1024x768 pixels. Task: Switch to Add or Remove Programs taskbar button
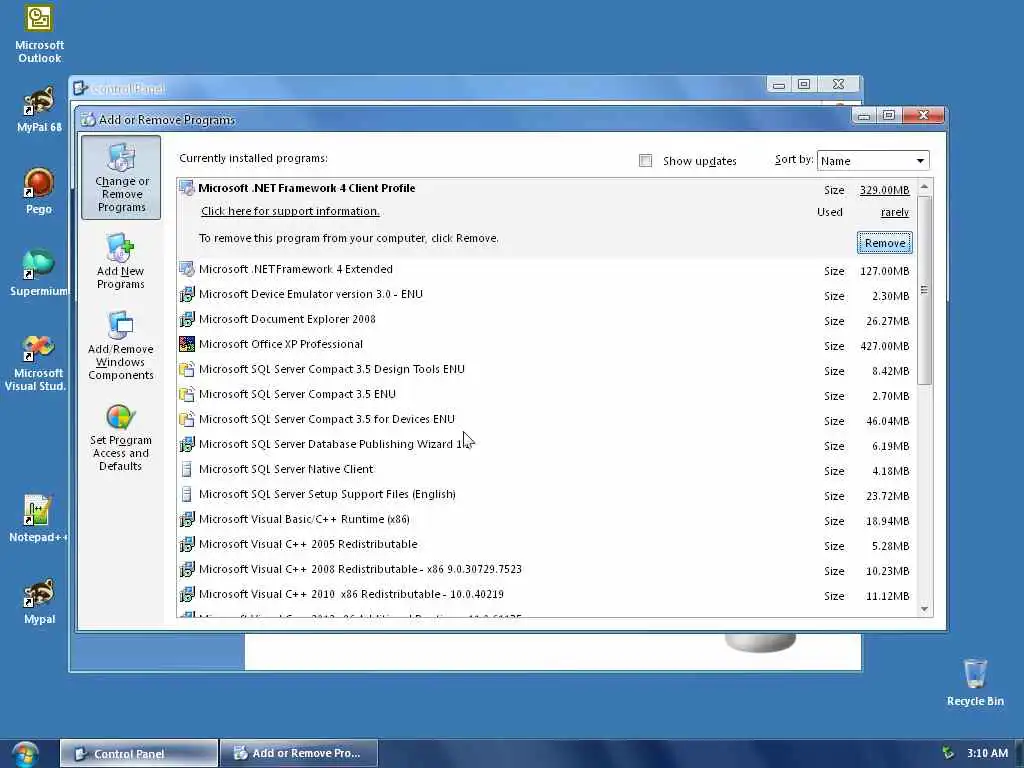(x=299, y=754)
